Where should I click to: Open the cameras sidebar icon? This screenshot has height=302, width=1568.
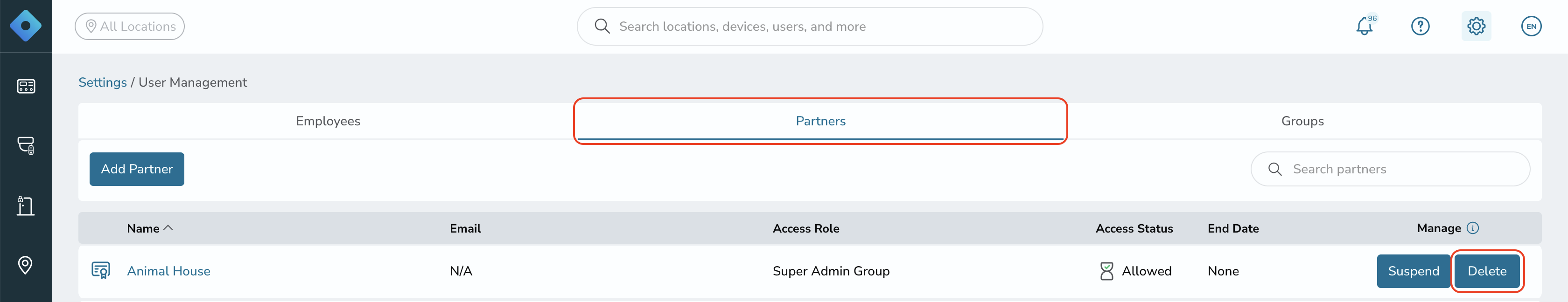[x=26, y=146]
